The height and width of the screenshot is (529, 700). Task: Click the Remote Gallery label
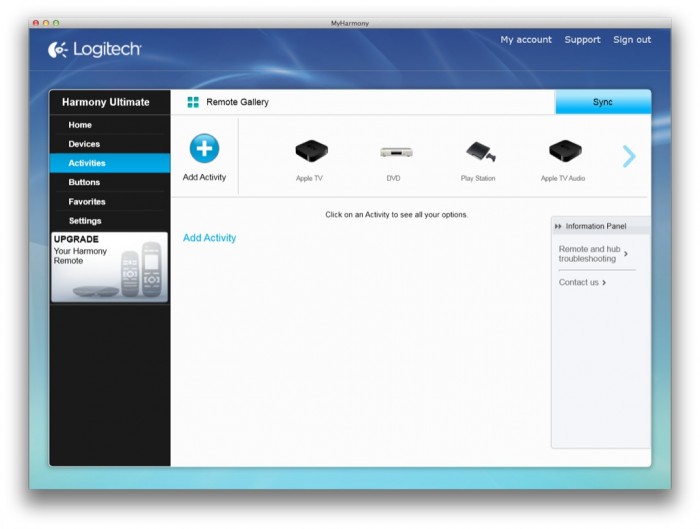point(238,102)
